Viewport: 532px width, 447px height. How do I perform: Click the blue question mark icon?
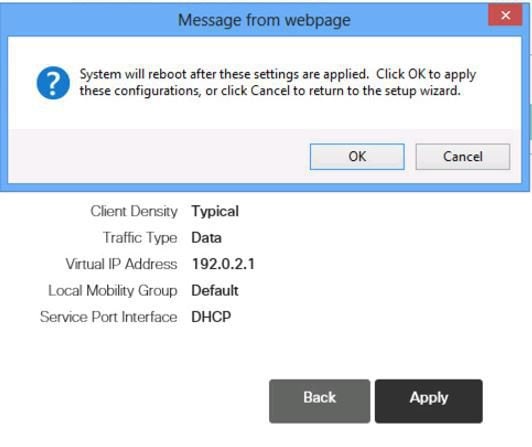(x=53, y=83)
